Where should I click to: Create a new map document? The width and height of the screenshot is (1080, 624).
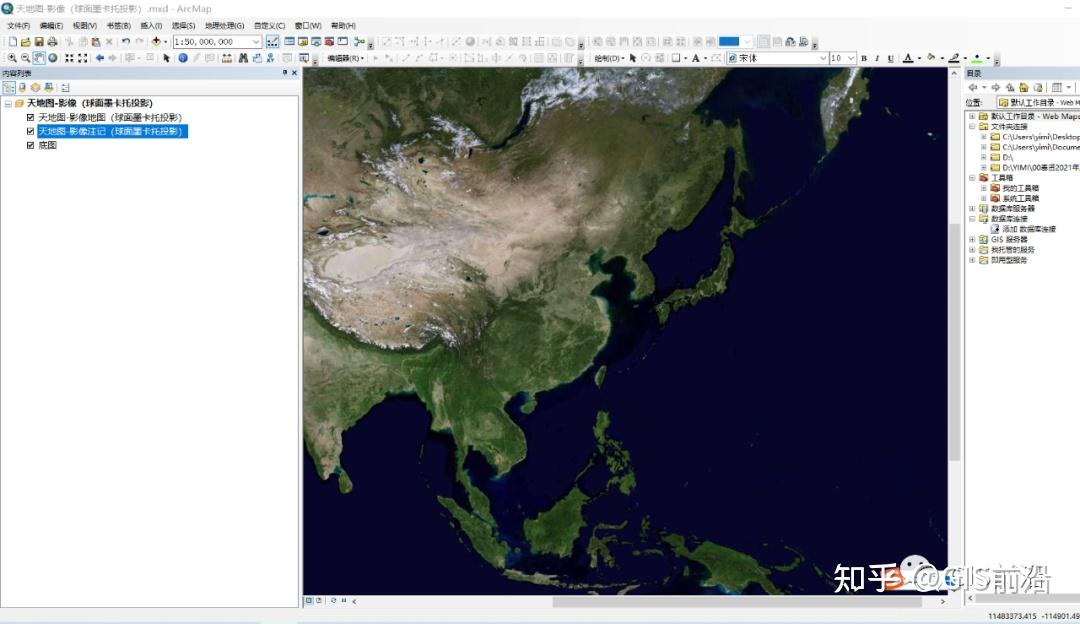[x=12, y=42]
